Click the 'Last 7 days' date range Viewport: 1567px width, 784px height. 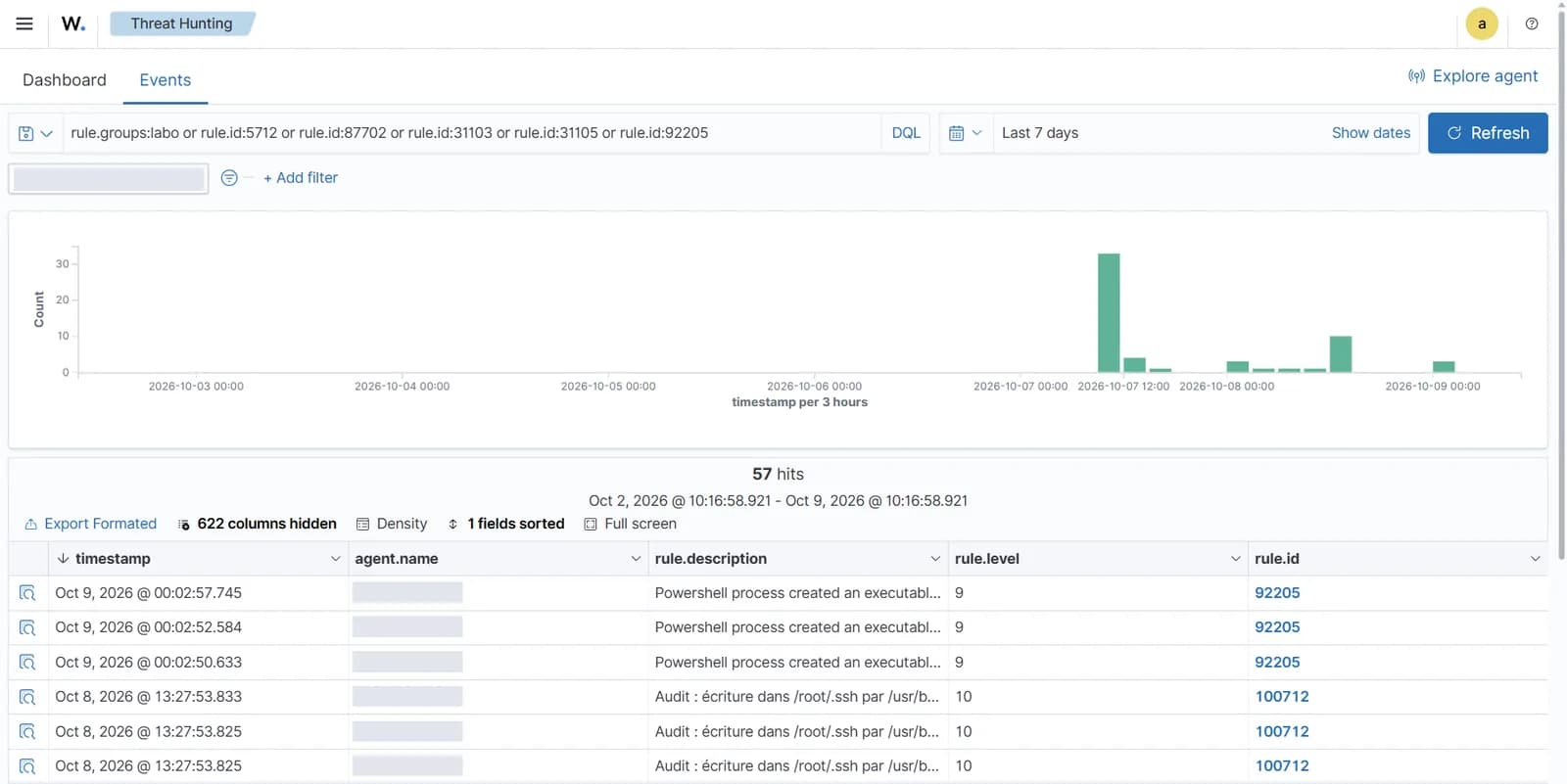[1040, 133]
